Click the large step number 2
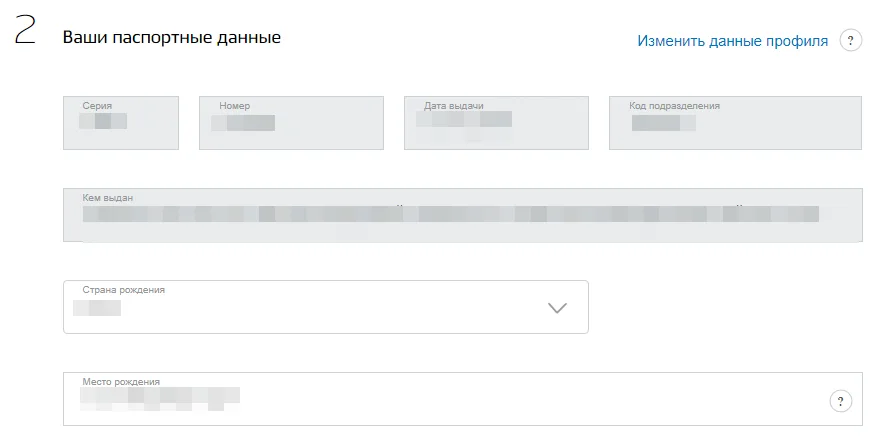This screenshot has width=889, height=446. tap(25, 30)
